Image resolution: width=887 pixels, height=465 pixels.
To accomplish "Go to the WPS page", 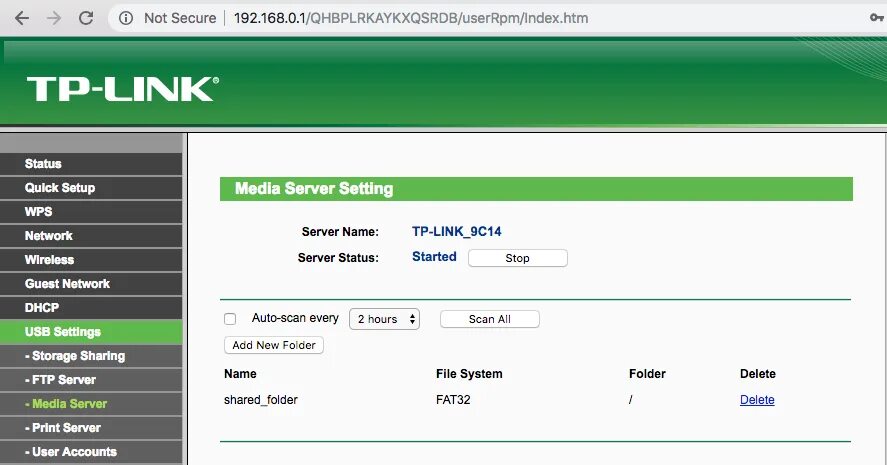I will click(91, 212).
